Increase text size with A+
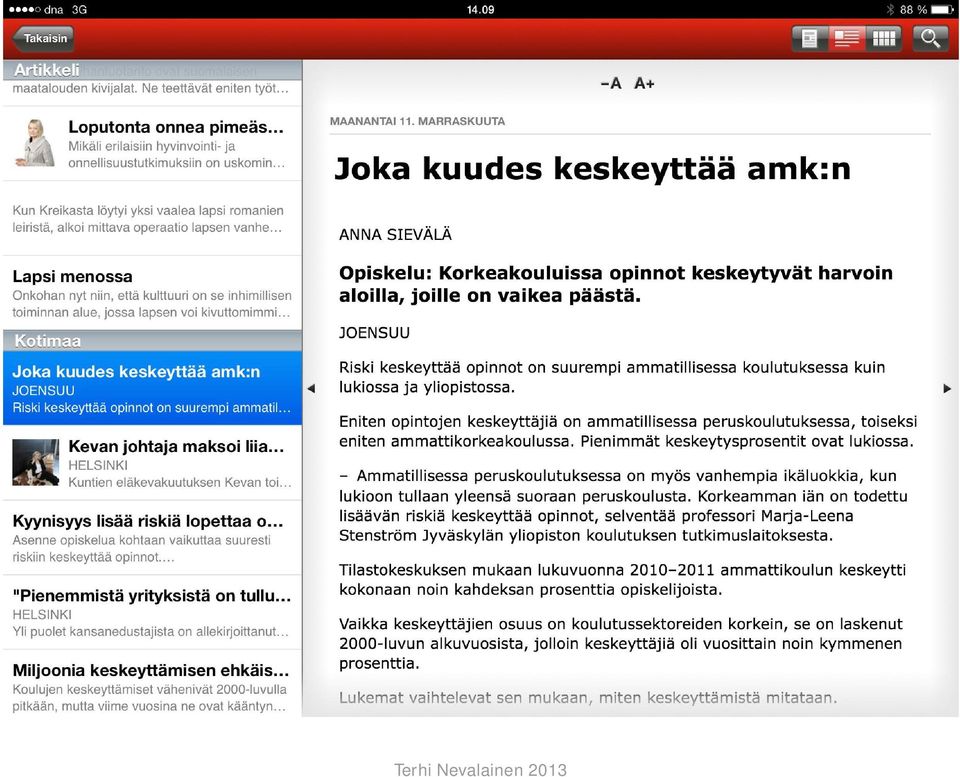The height and width of the screenshot is (777, 960). (x=644, y=83)
